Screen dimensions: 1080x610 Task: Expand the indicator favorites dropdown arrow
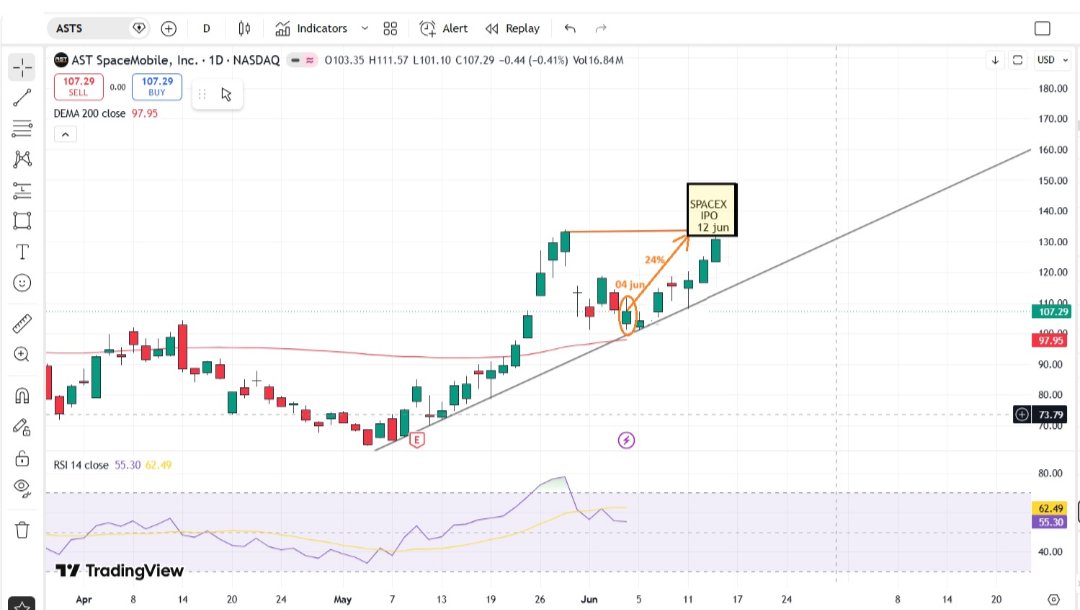(365, 28)
